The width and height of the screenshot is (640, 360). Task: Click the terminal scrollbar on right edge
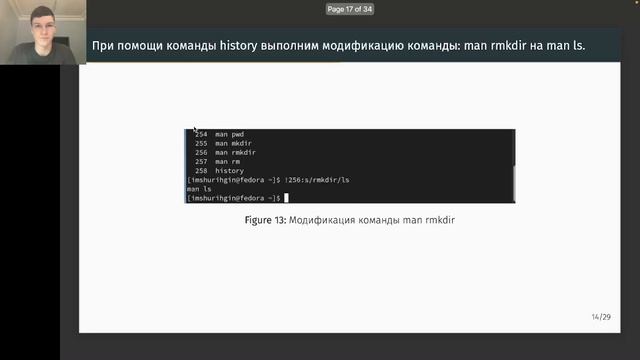coord(514,182)
